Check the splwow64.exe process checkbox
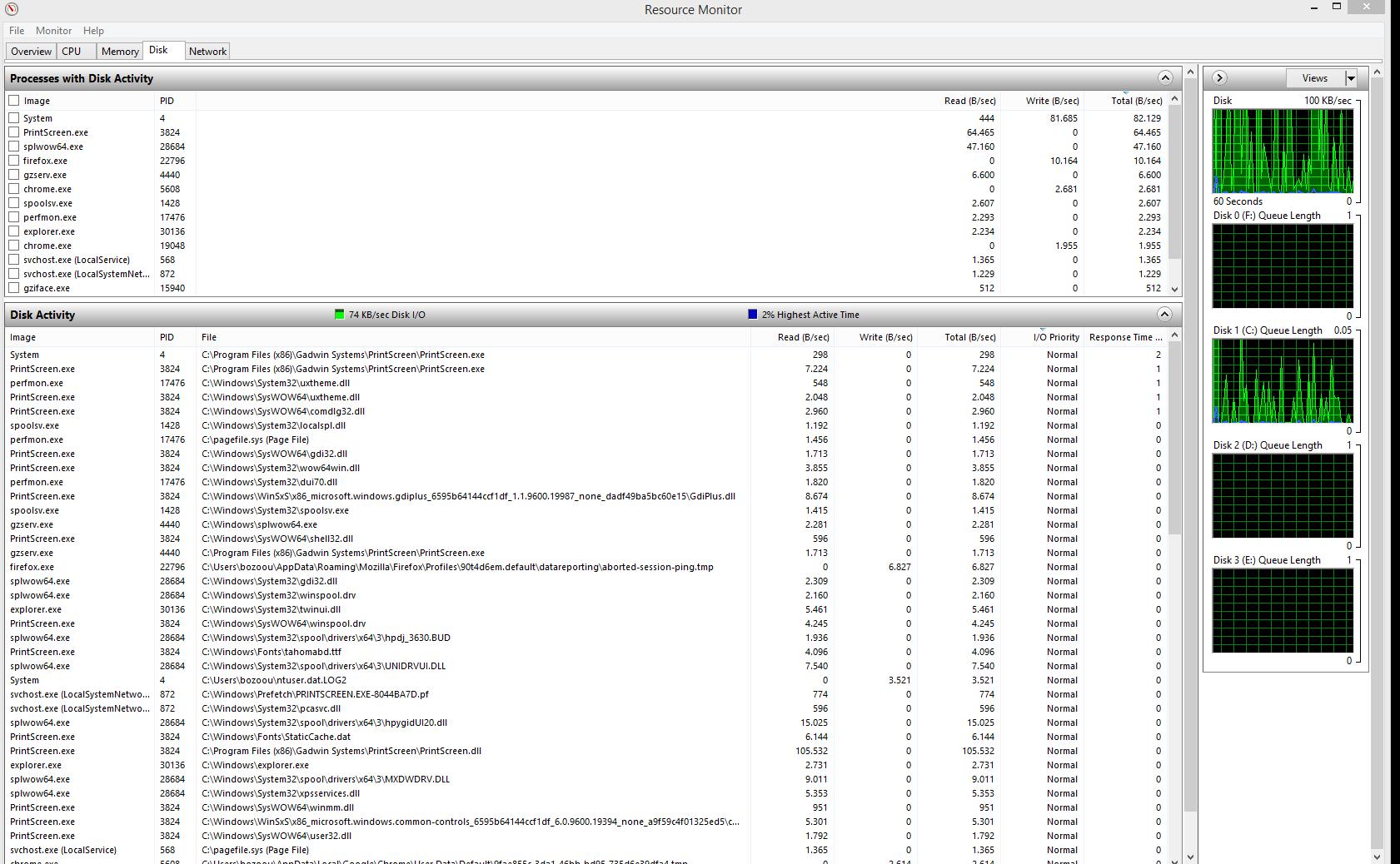The image size is (1400, 864). pyautogui.click(x=14, y=146)
